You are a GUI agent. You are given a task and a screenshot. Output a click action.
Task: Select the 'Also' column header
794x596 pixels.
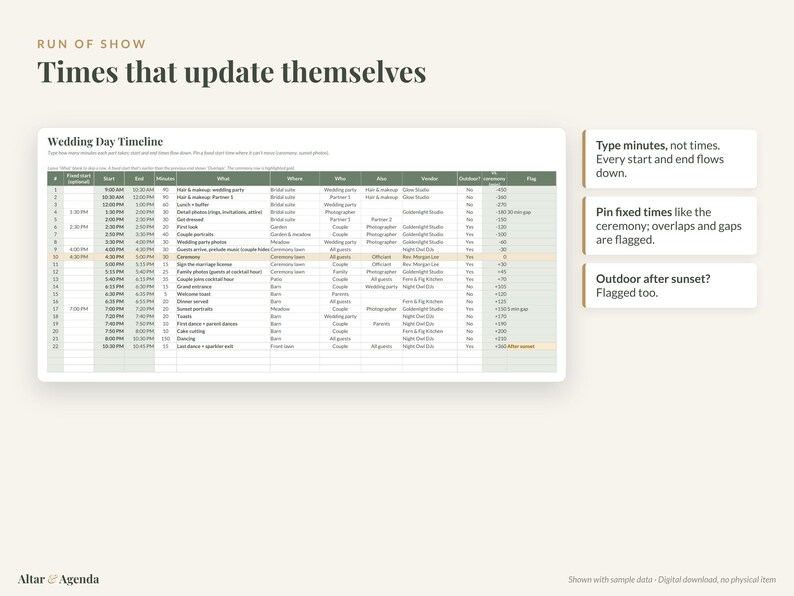[x=381, y=178]
